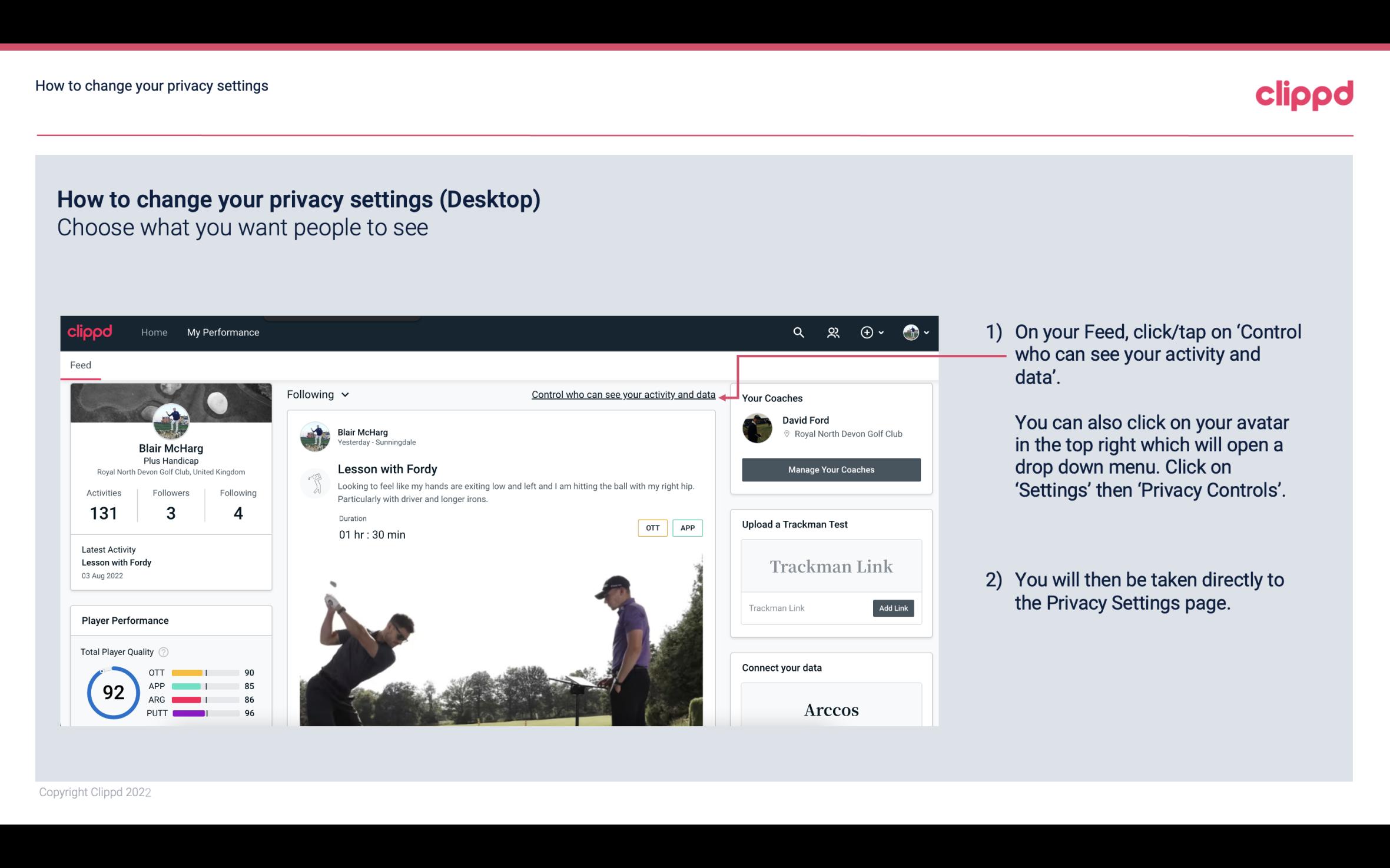Toggle the Feed view selector
The width and height of the screenshot is (1390, 868).
pyautogui.click(x=317, y=394)
